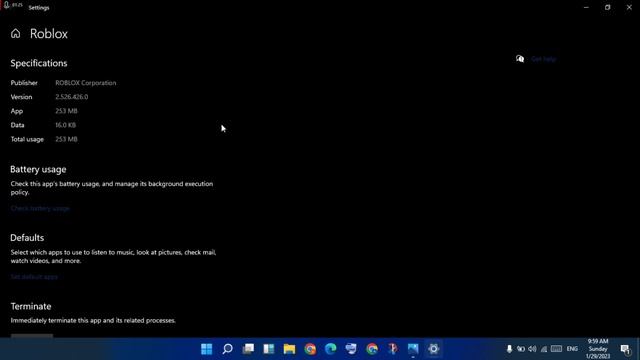
Task: Click the 'Immediately terminate this app' description
Action: click(x=93, y=320)
